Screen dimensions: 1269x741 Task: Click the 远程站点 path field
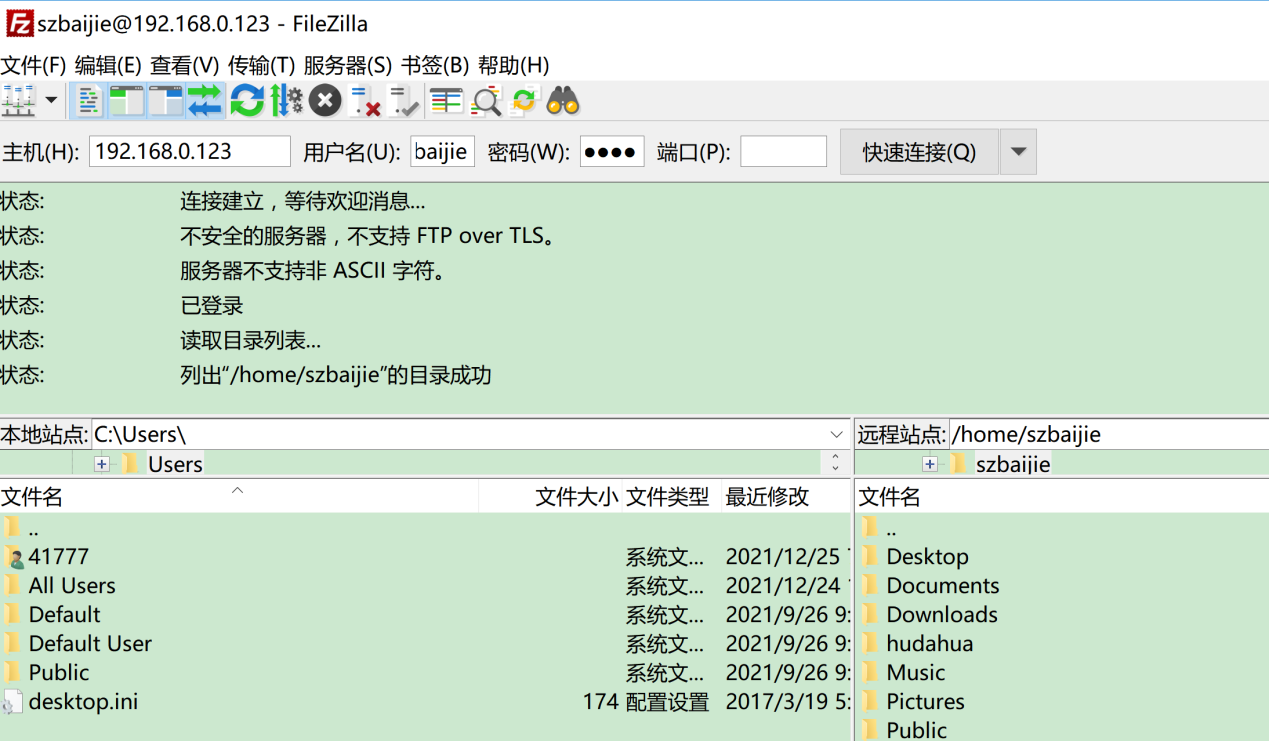tap(1109, 434)
